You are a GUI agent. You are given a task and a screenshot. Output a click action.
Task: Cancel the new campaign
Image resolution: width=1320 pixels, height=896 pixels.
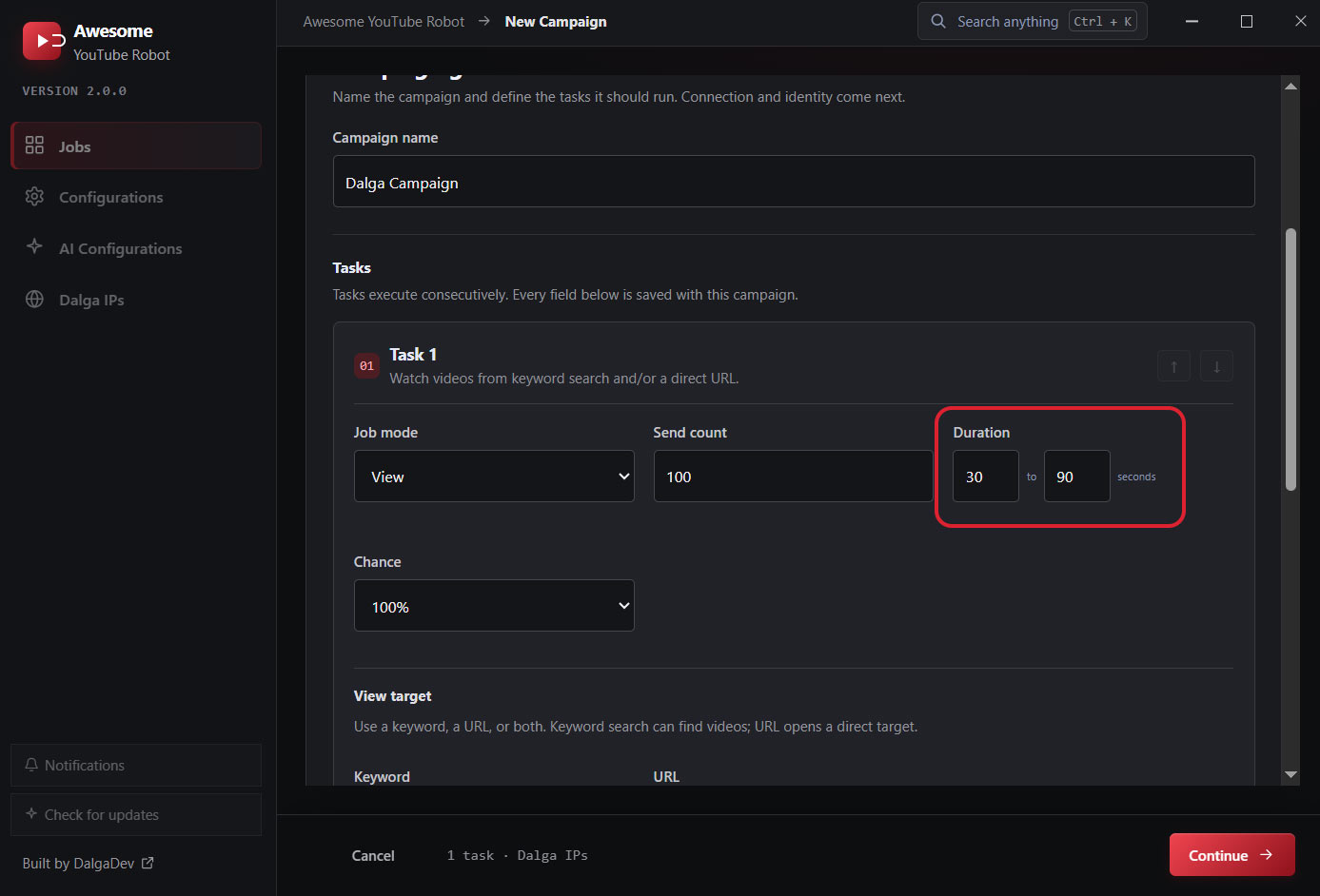373,855
